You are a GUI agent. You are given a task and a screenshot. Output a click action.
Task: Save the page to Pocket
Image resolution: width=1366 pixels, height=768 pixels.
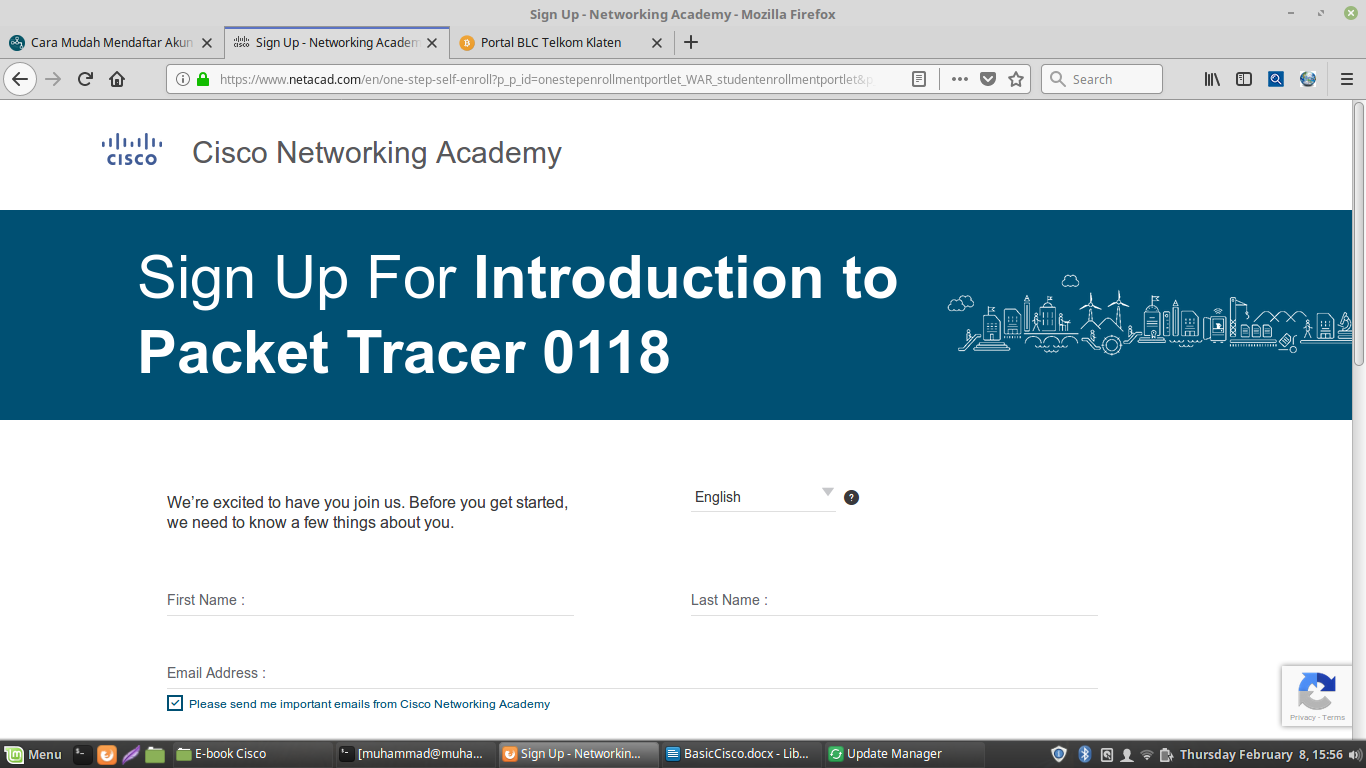click(988, 79)
